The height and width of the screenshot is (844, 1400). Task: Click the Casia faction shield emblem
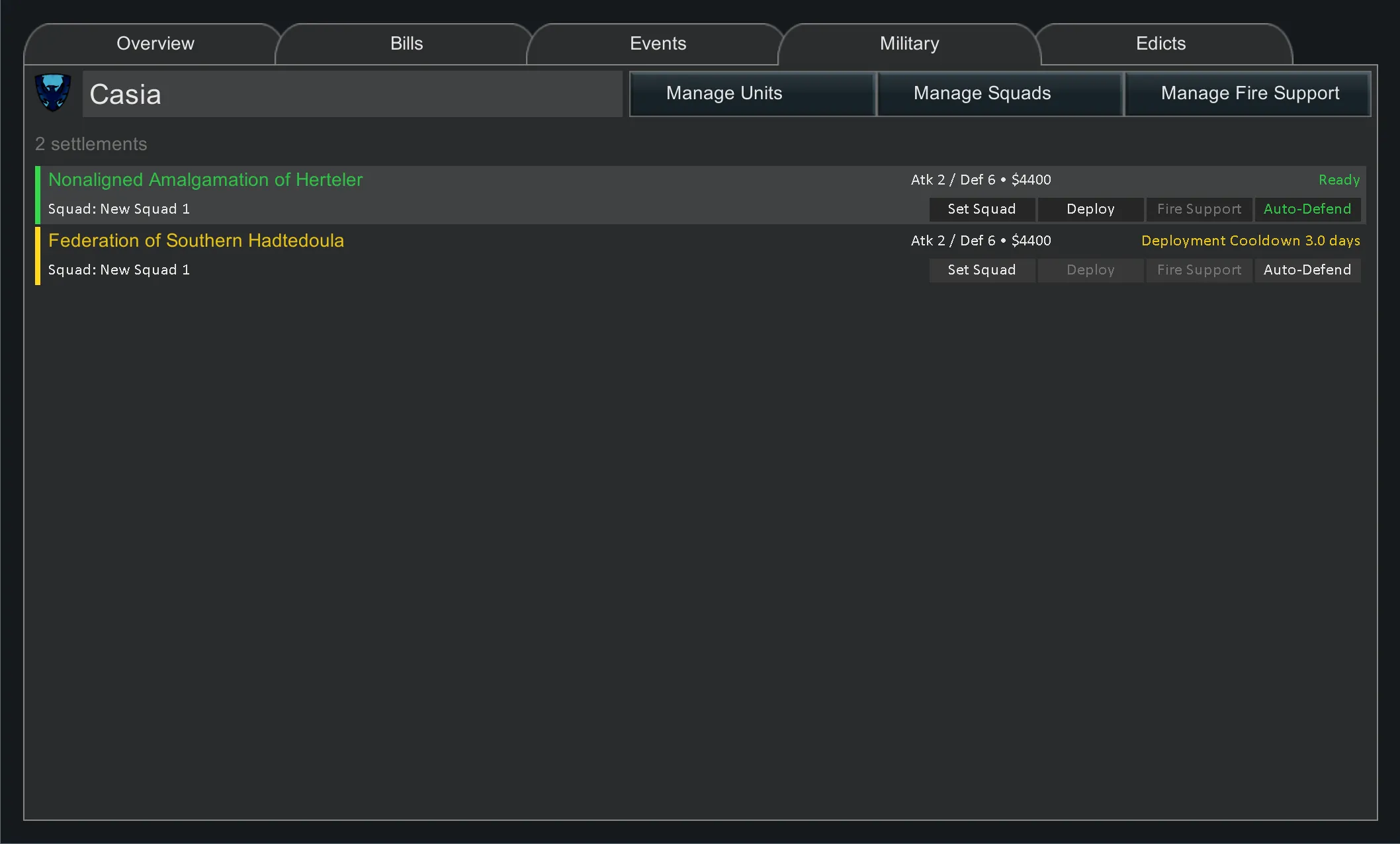(53, 93)
